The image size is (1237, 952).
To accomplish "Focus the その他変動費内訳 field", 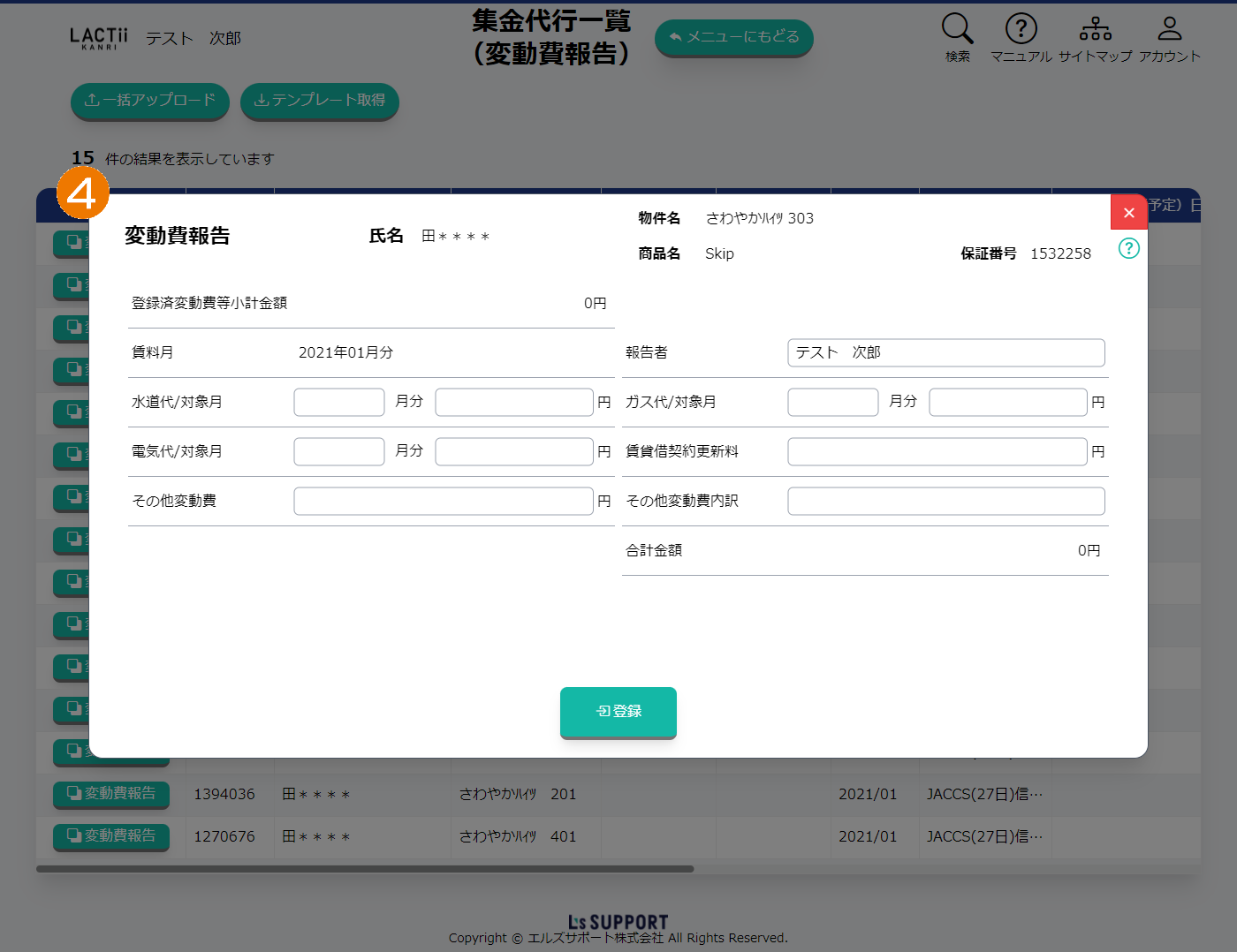I will click(x=945, y=501).
